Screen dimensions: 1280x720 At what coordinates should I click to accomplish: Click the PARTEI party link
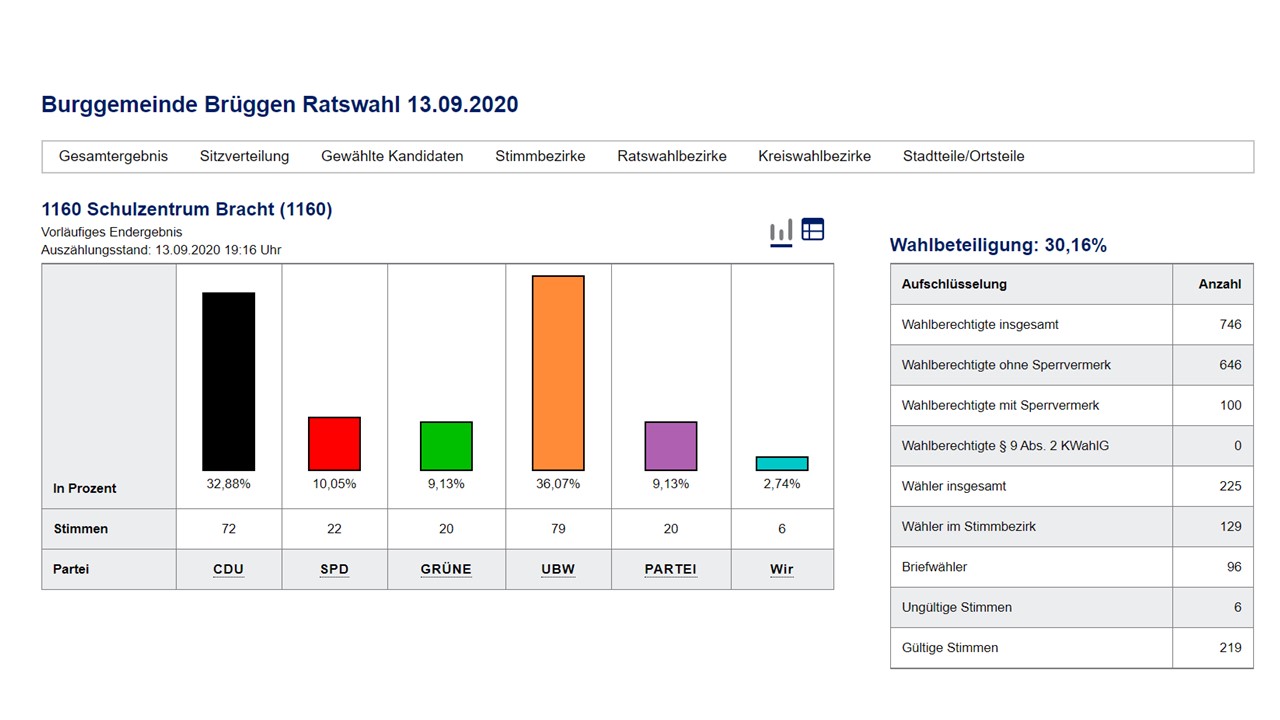click(x=670, y=569)
